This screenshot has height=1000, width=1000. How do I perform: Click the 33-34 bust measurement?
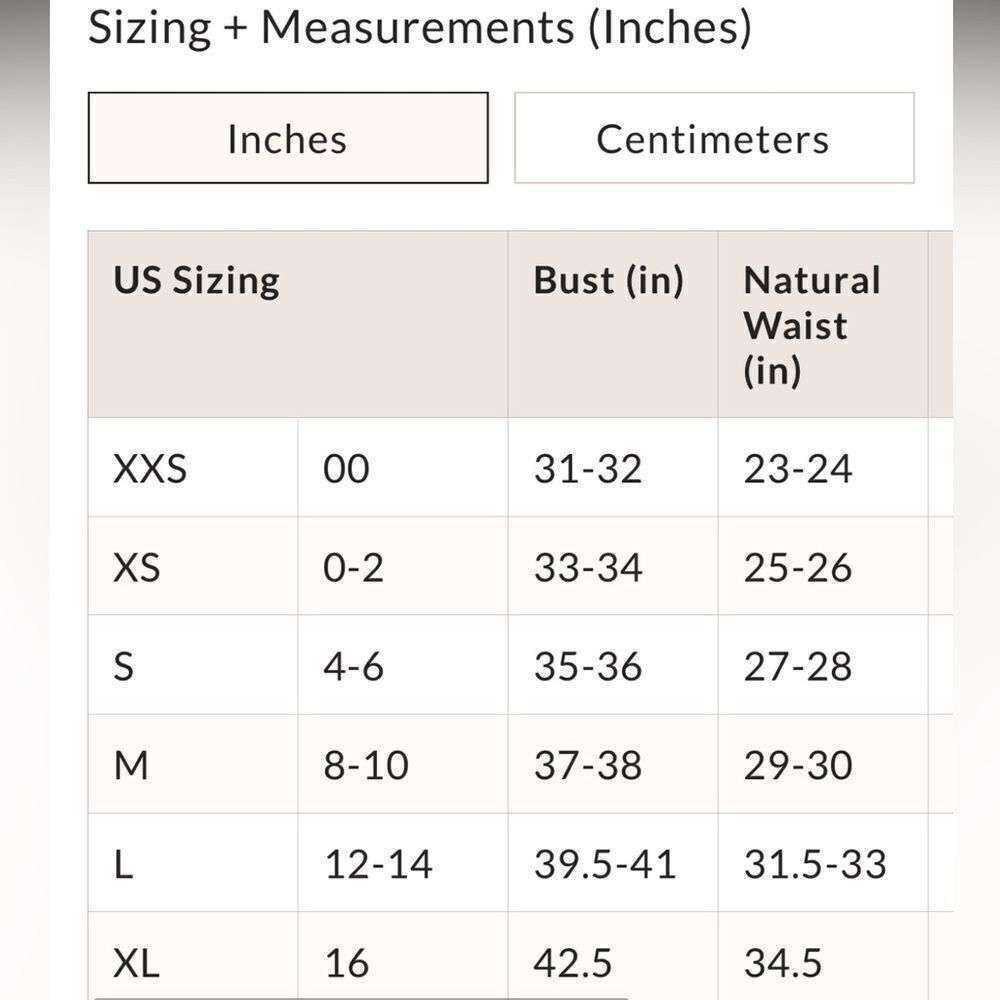coord(588,567)
